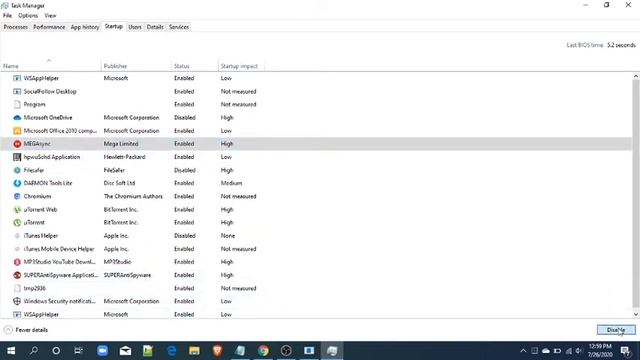Select the Program row name
The height and width of the screenshot is (360, 640).
34,104
